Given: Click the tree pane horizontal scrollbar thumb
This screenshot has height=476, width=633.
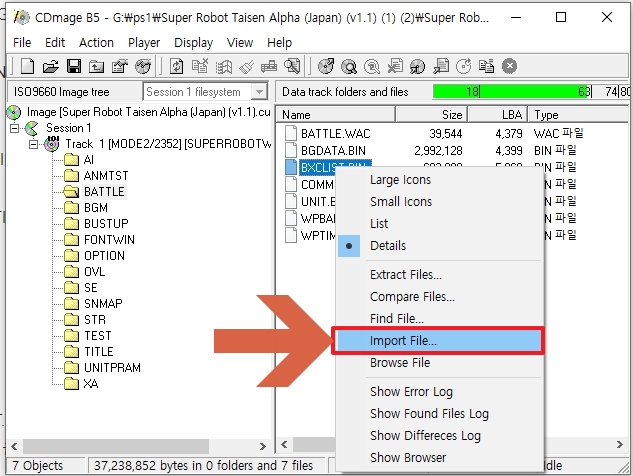Looking at the screenshot, I should pyautogui.click(x=116, y=446).
